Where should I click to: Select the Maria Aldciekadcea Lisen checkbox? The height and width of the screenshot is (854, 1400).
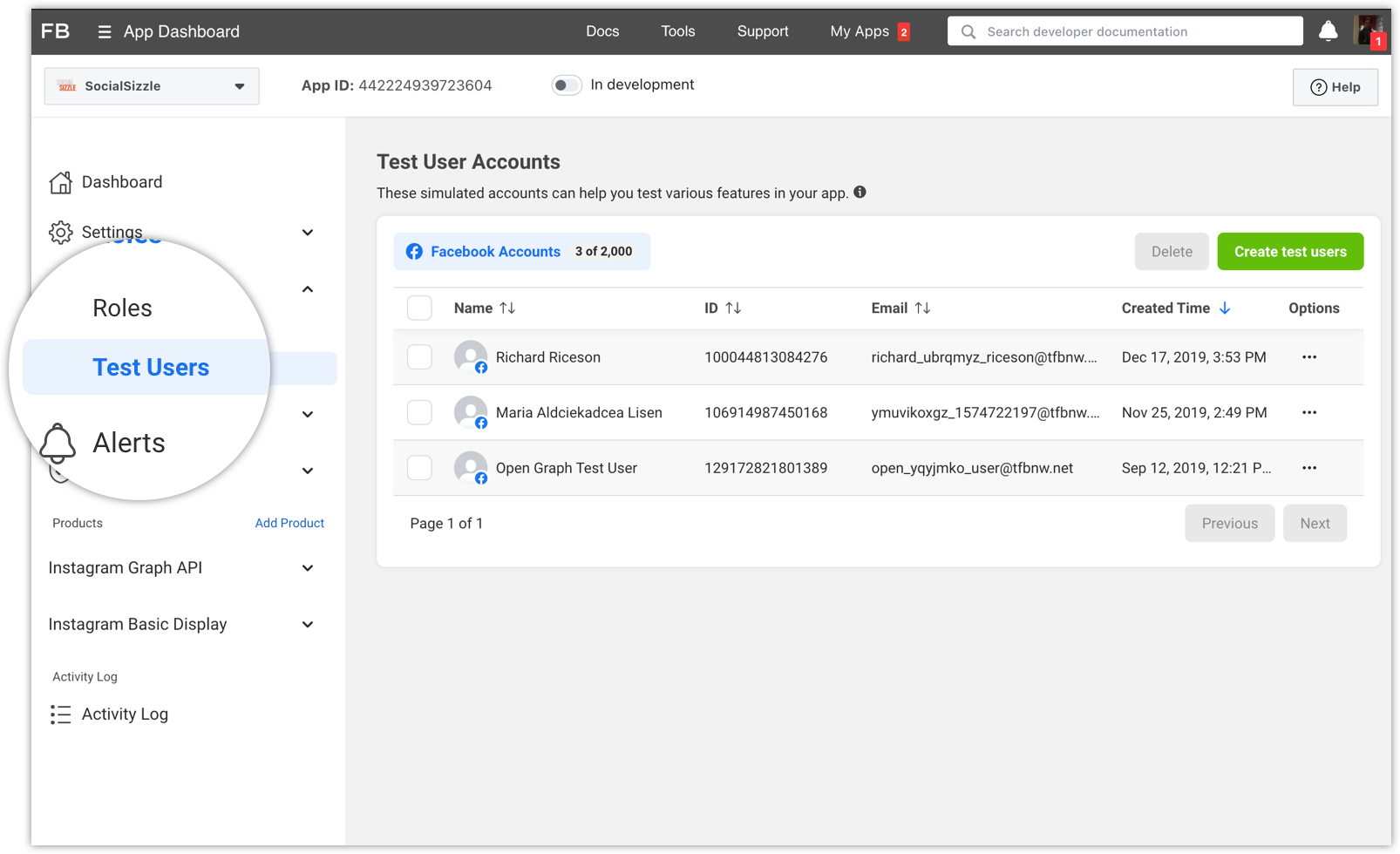tap(419, 412)
